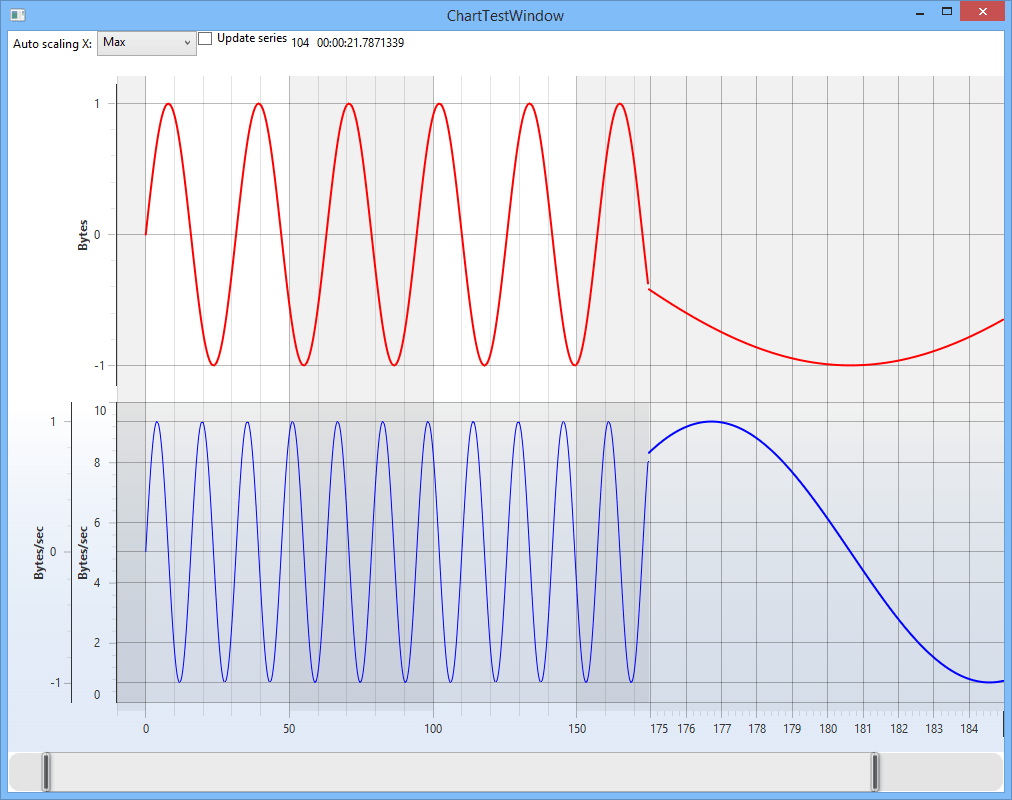Click the 175 tick on the X axis
Viewport: 1012px width, 800px height.
point(657,729)
